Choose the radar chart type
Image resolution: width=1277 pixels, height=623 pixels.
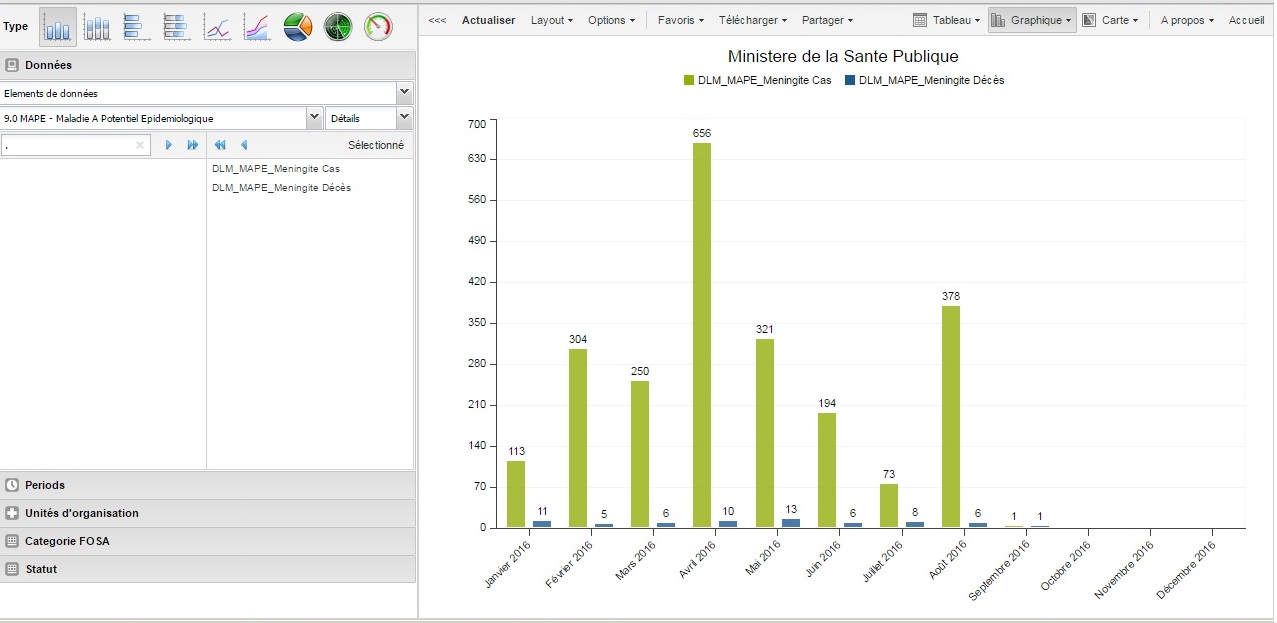(338, 27)
